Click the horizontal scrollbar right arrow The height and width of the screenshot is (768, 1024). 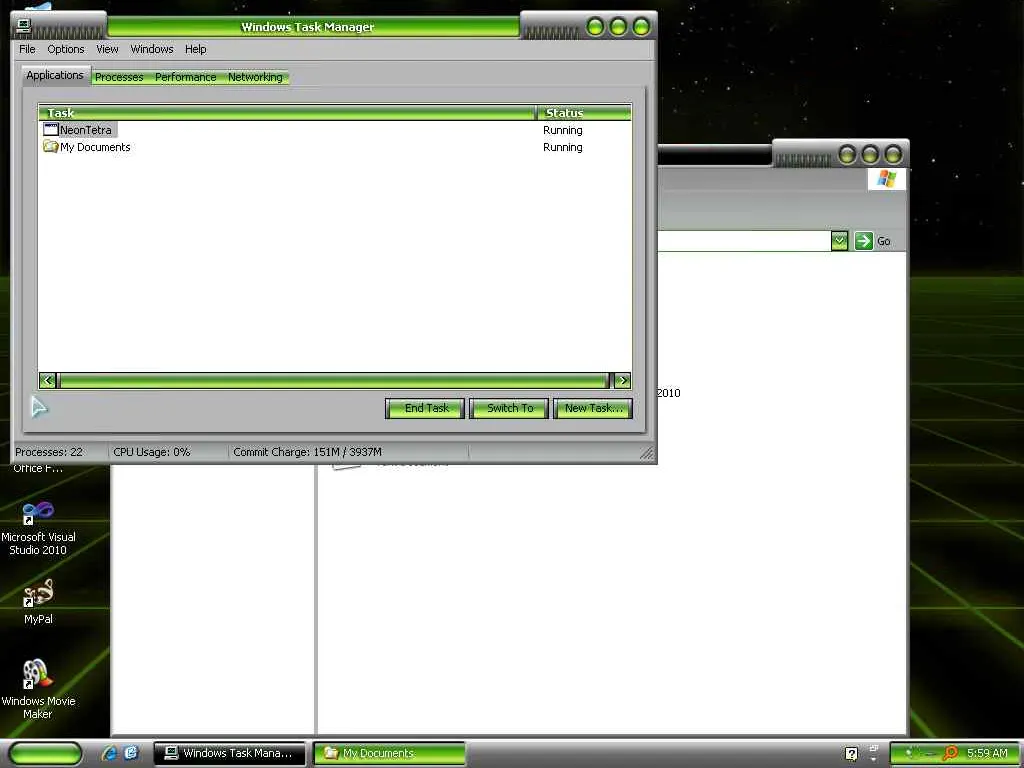point(622,380)
